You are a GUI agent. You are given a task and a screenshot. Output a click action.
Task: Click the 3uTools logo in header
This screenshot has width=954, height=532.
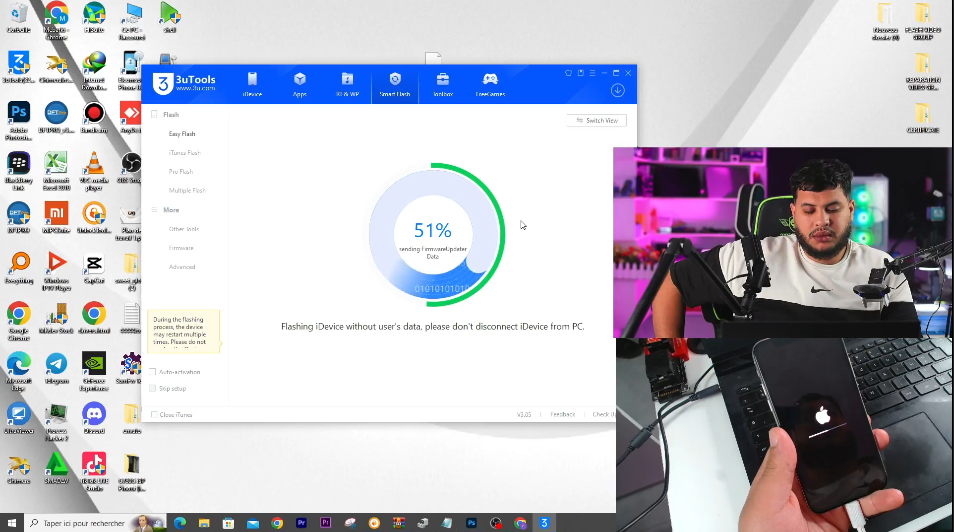[184, 83]
